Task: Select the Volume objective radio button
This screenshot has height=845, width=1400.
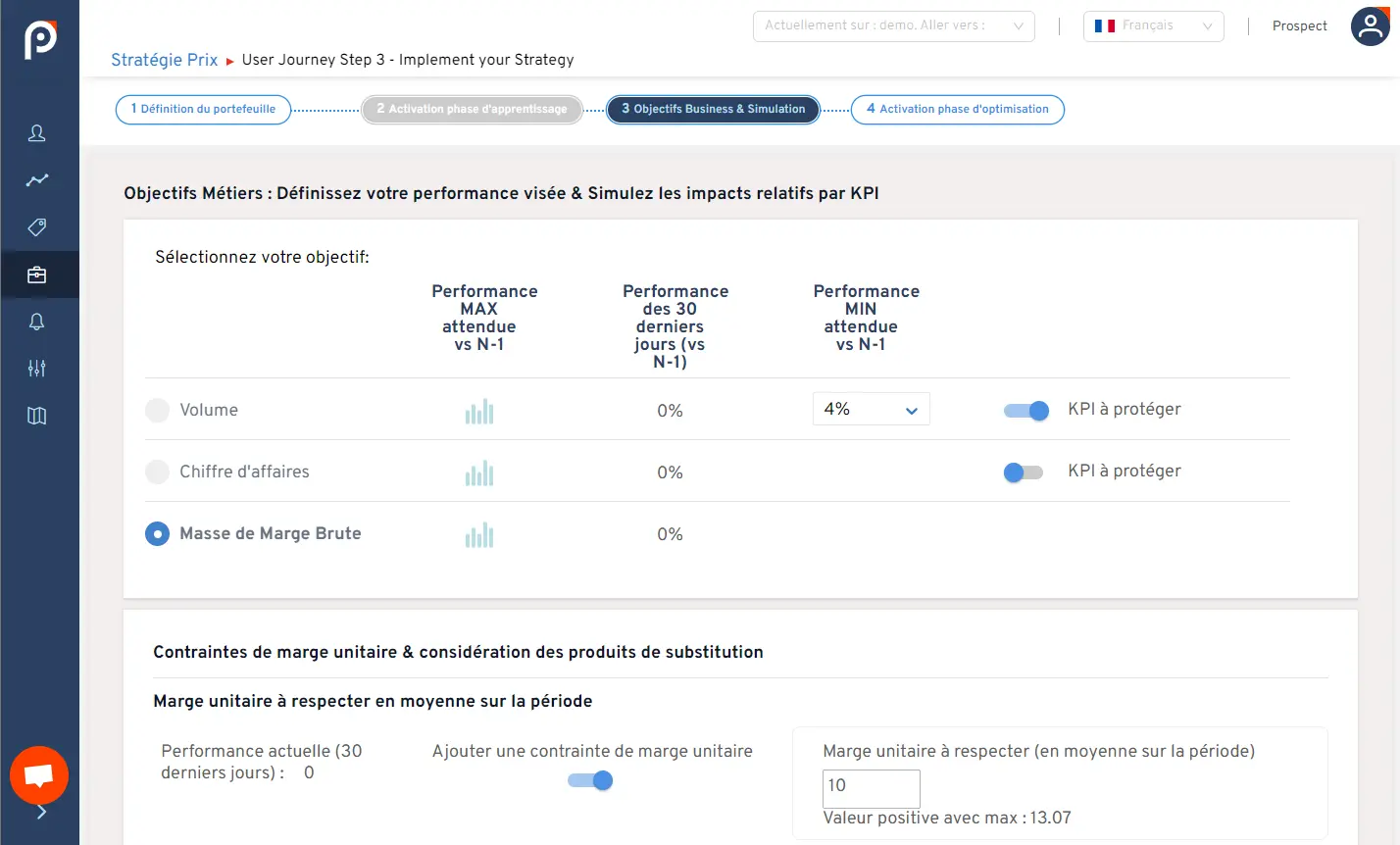Action: point(157,410)
